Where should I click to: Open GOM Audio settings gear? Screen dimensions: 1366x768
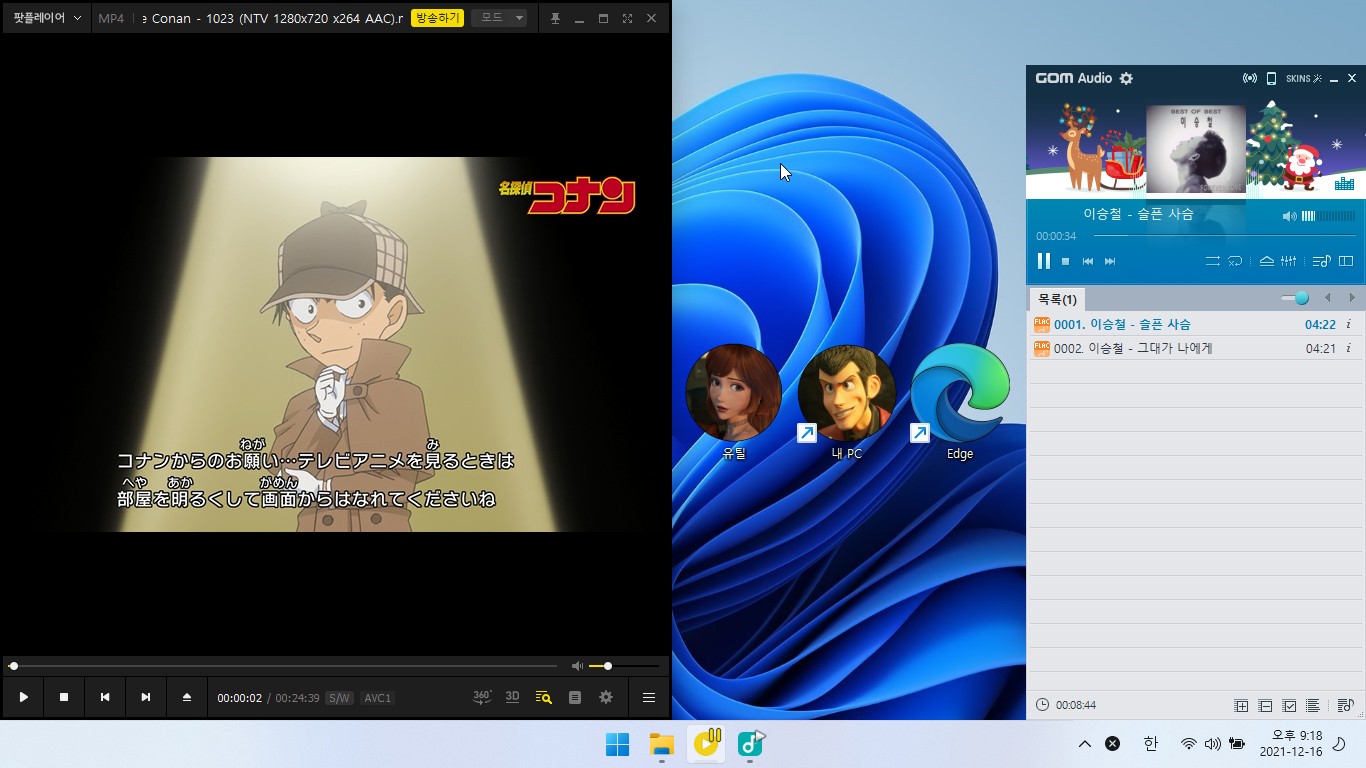[x=1126, y=78]
